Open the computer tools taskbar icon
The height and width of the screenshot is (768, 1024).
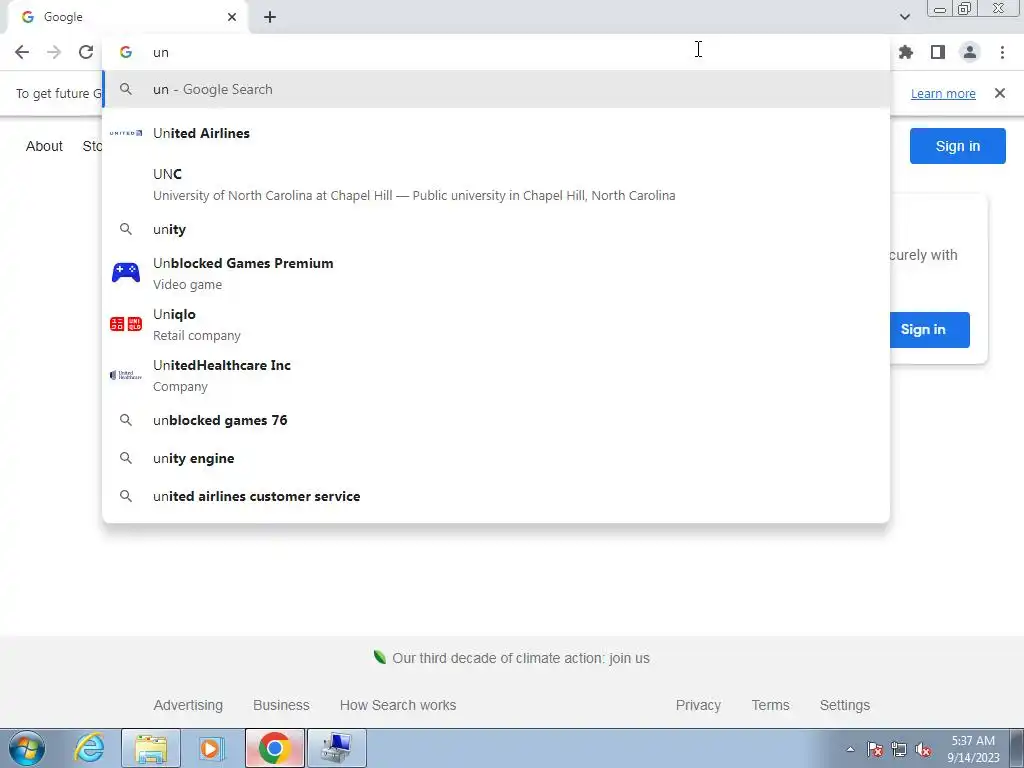click(x=337, y=748)
